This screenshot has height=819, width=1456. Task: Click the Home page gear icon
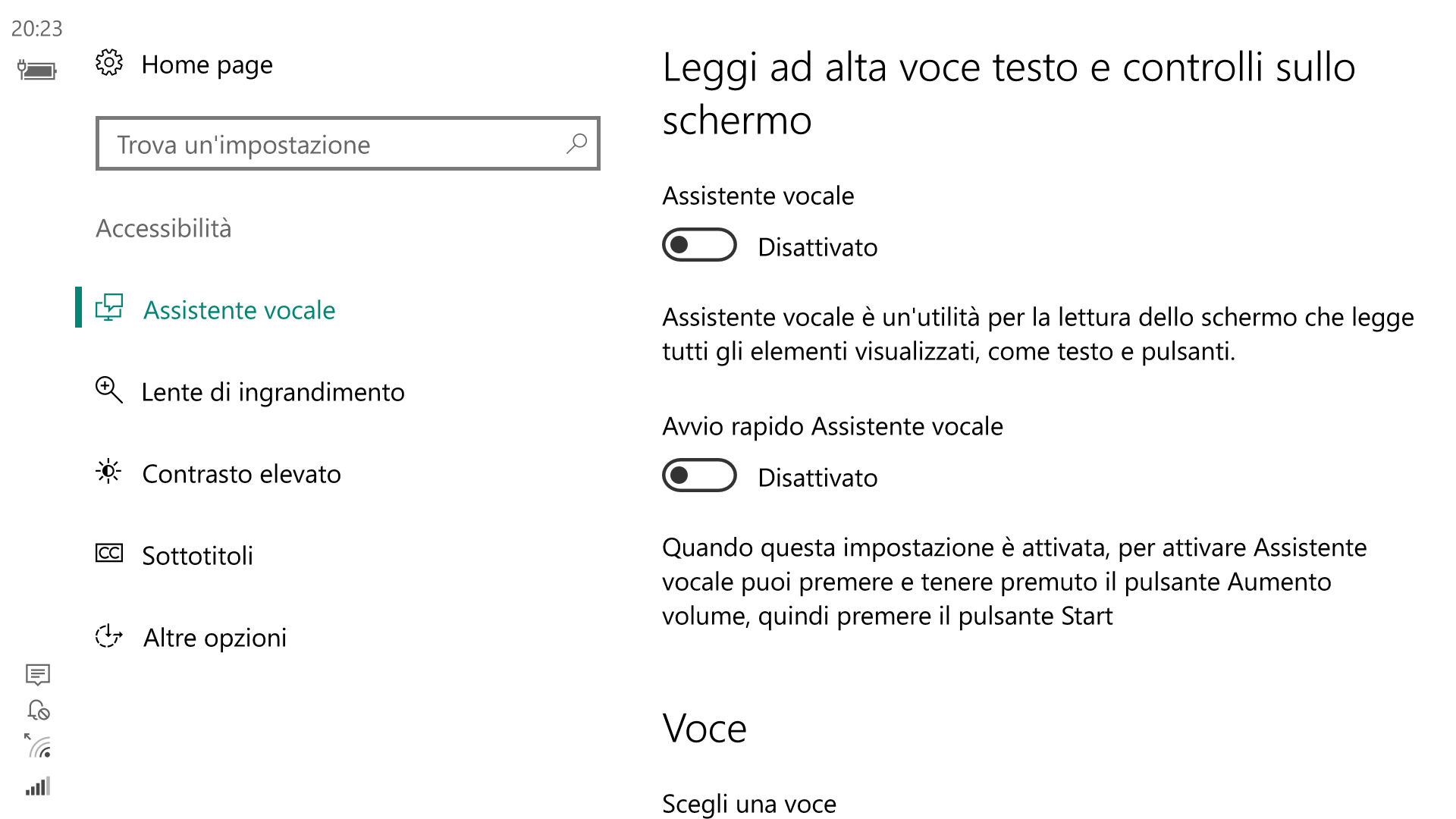109,63
